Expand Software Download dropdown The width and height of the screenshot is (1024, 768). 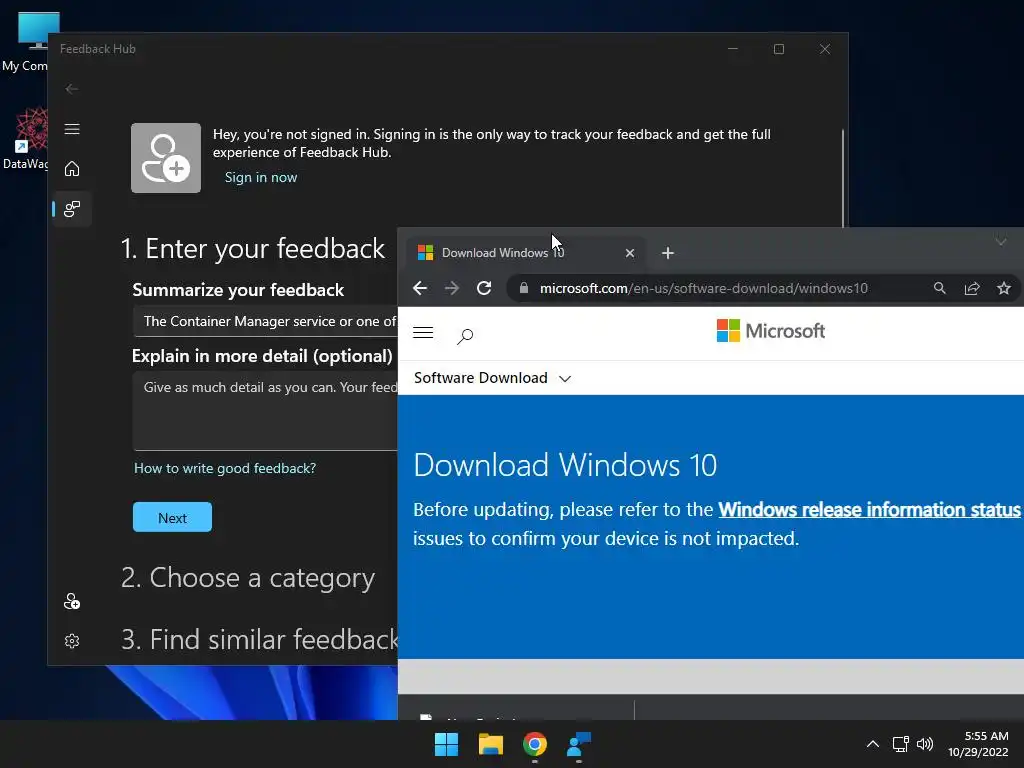pos(492,378)
